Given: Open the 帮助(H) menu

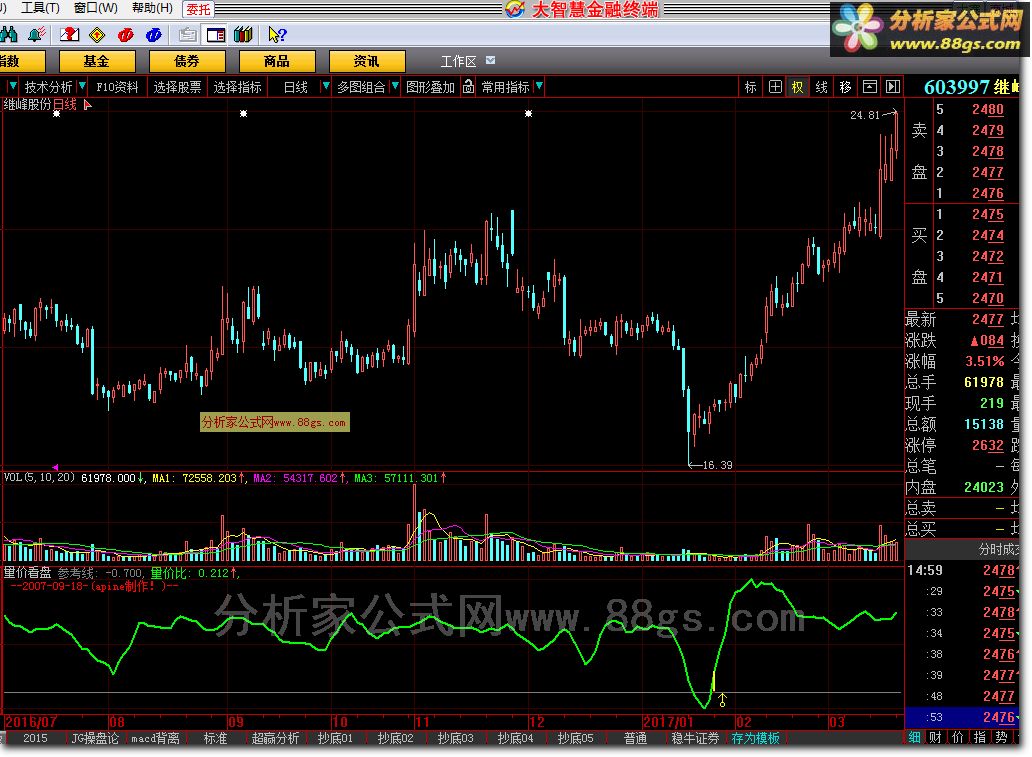Looking at the screenshot, I should (152, 8).
